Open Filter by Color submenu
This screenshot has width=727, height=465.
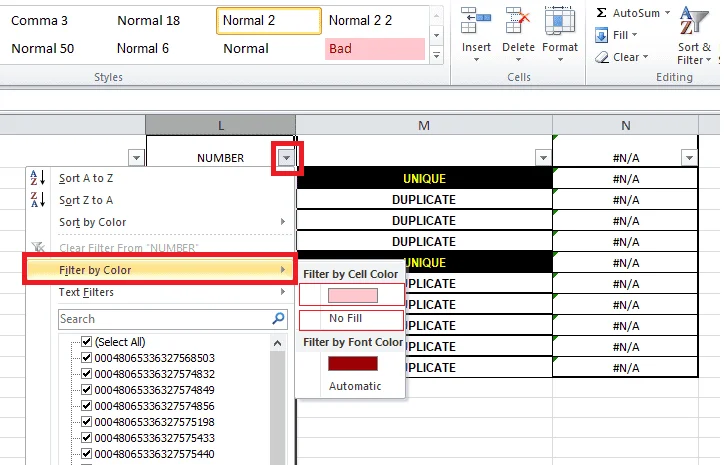point(160,270)
